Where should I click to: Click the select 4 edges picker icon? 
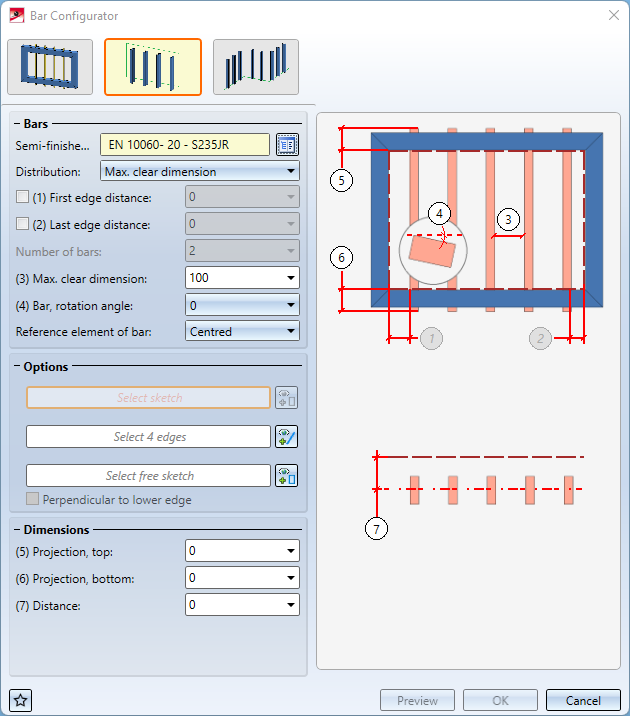point(287,437)
